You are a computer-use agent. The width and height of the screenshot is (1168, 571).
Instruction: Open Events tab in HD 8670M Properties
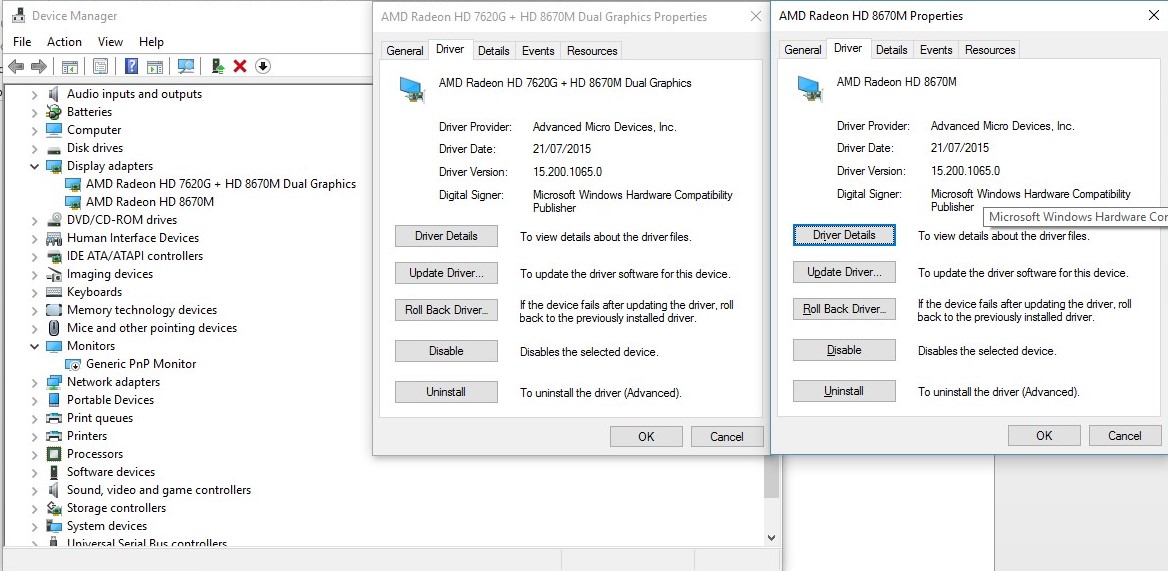[x=936, y=50]
